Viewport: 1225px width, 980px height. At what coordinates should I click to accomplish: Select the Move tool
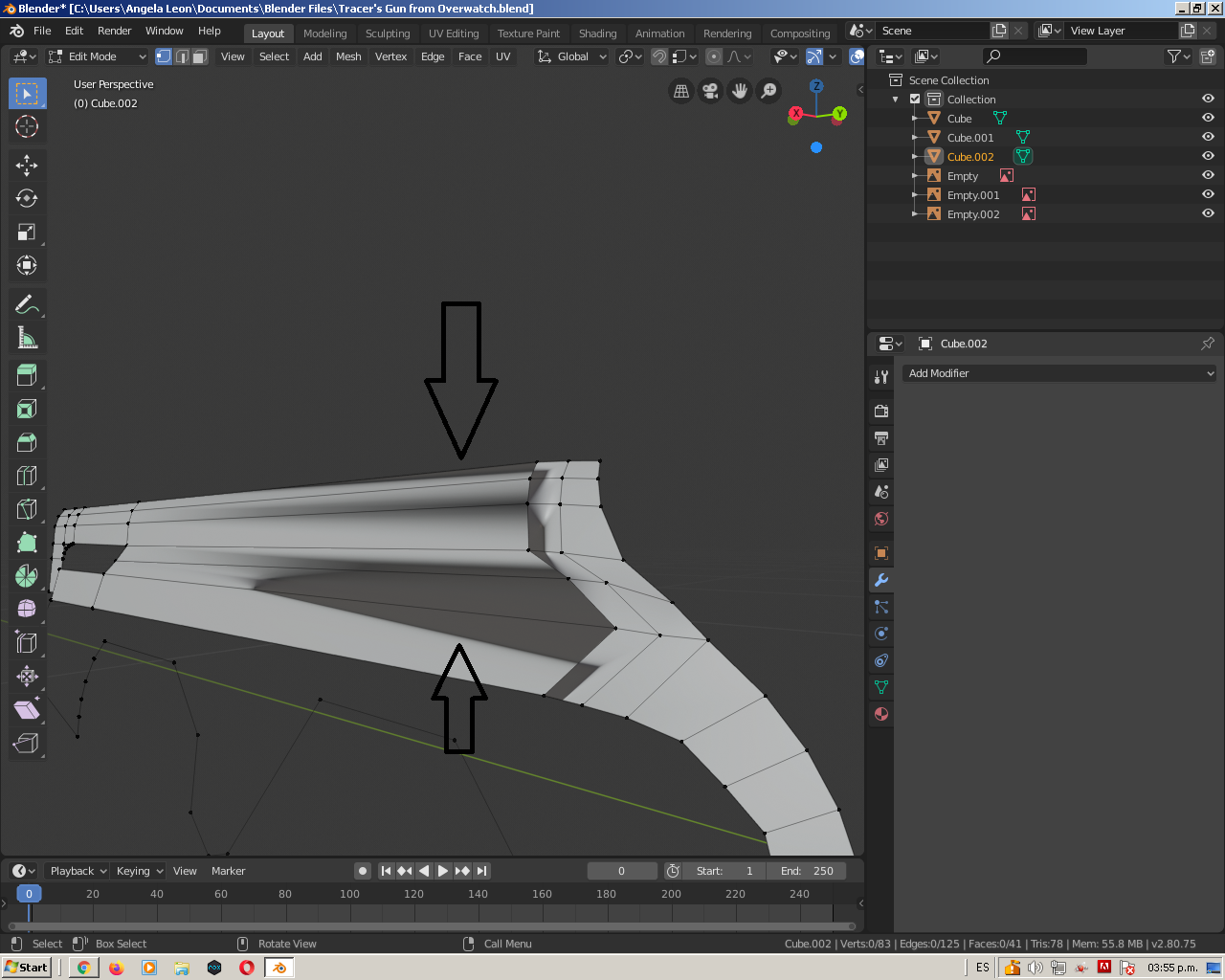pos(27,165)
